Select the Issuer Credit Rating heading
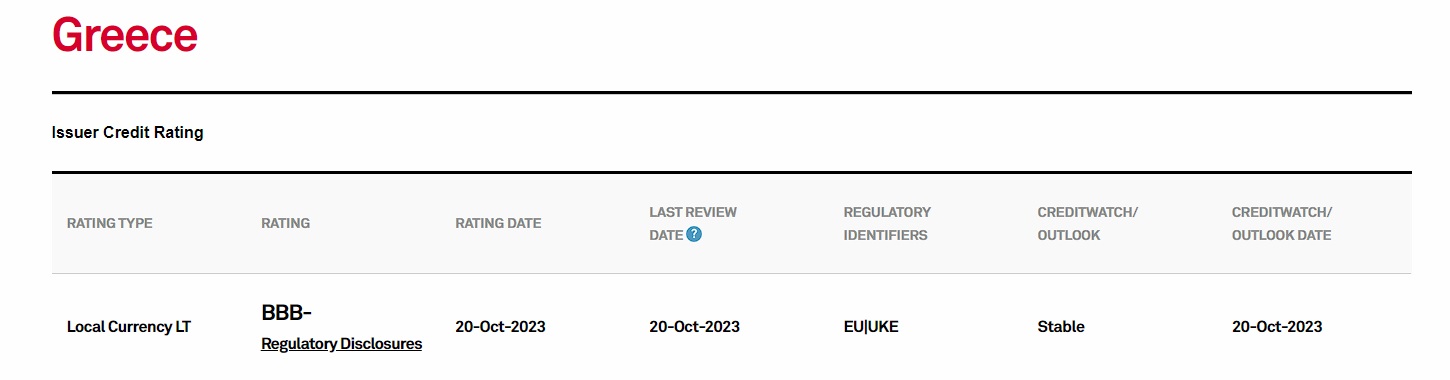This screenshot has width=1450, height=380. 127,132
